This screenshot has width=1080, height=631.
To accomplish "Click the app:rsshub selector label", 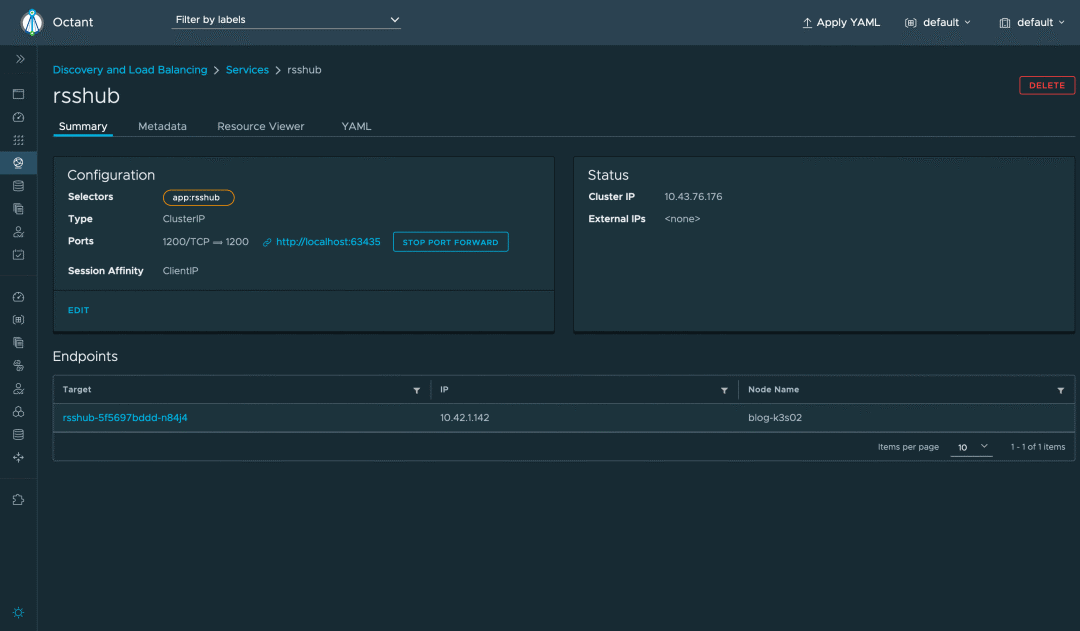I will 198,198.
